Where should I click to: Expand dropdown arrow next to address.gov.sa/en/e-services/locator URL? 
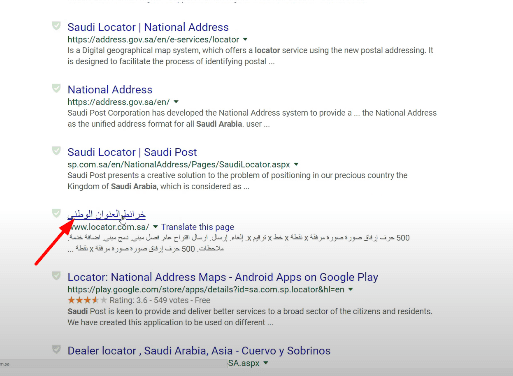tap(245, 39)
